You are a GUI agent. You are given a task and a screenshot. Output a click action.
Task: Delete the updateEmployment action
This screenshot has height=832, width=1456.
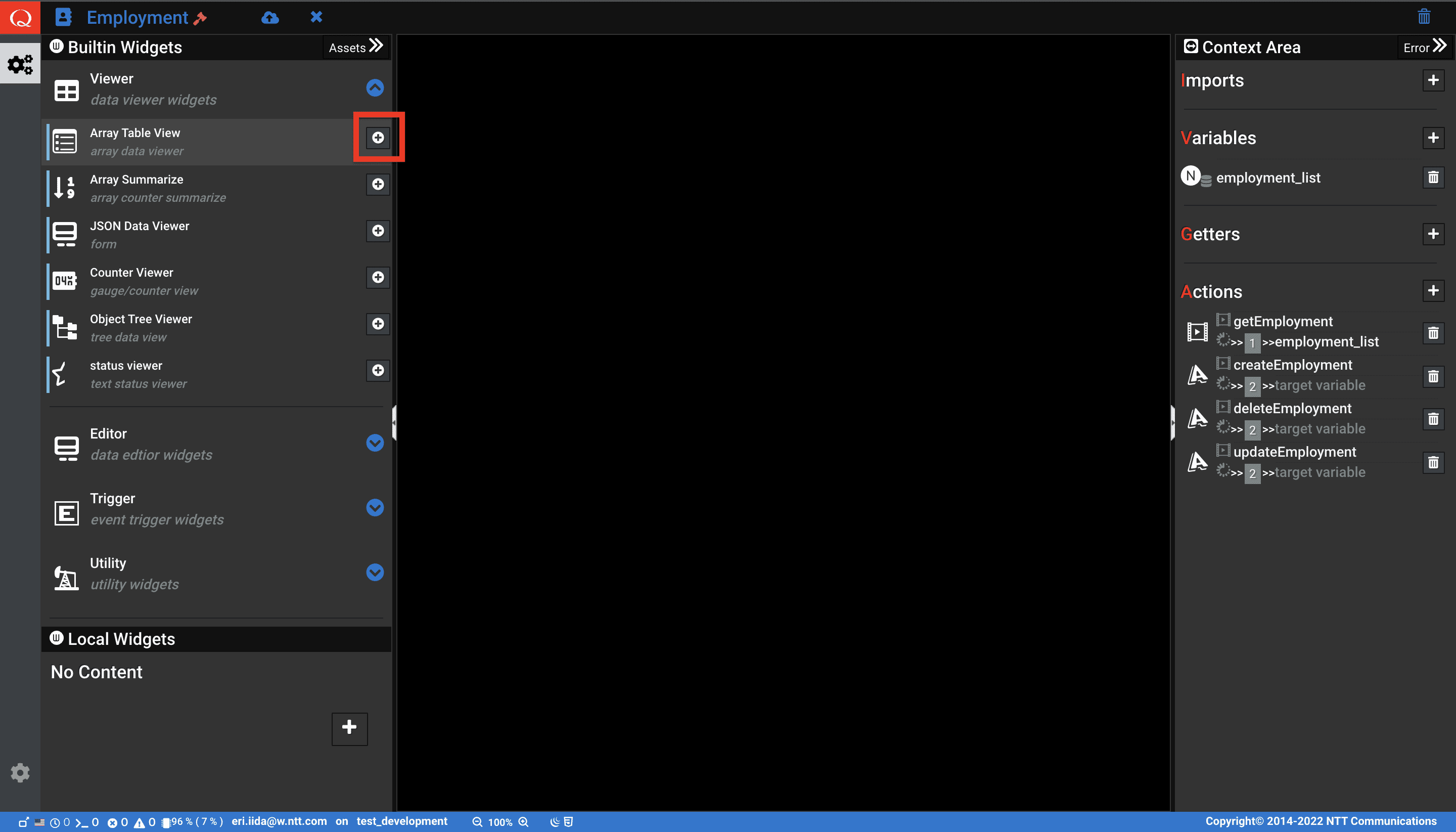[x=1433, y=462]
